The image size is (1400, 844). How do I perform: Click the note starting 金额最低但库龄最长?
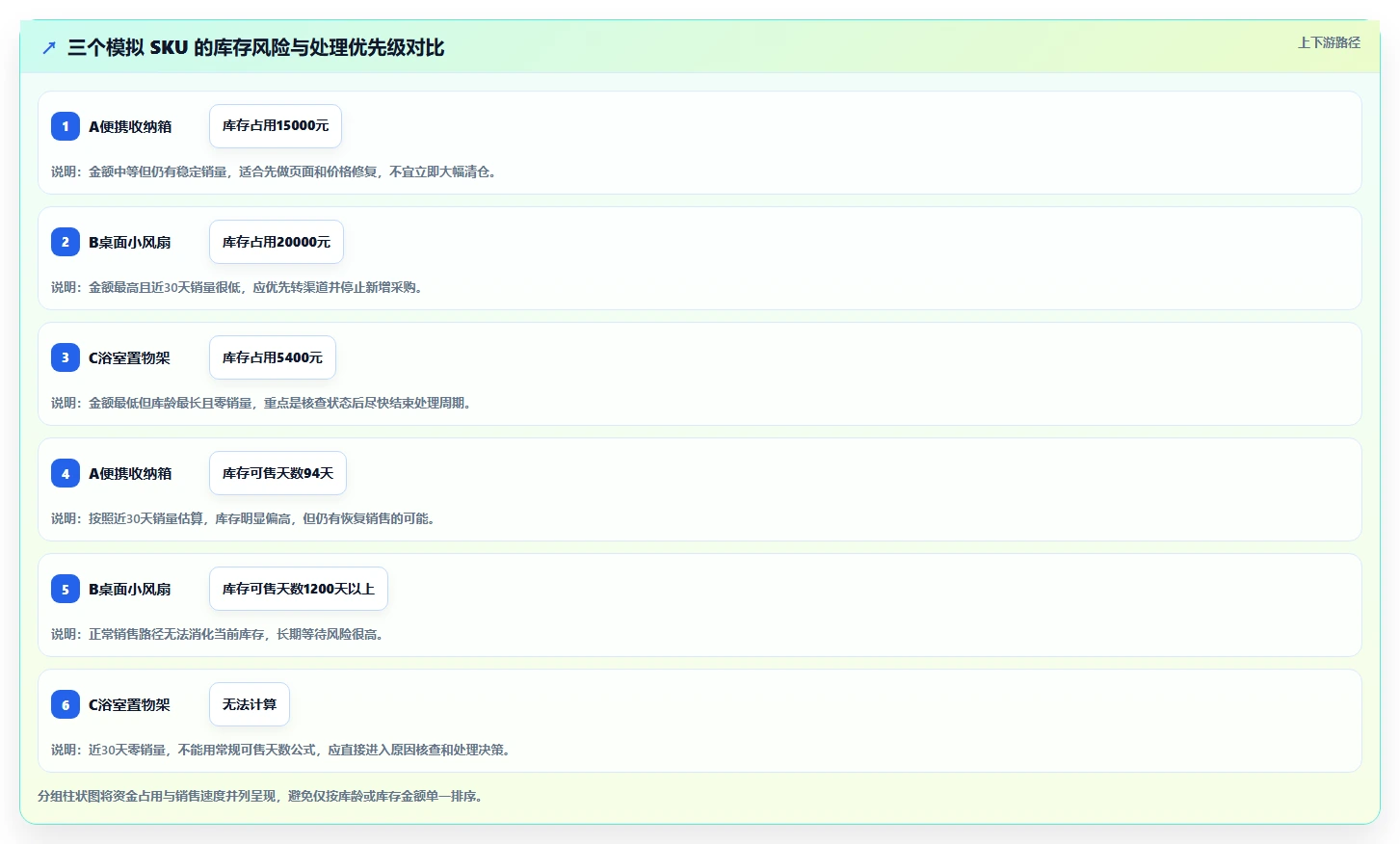(x=262, y=403)
